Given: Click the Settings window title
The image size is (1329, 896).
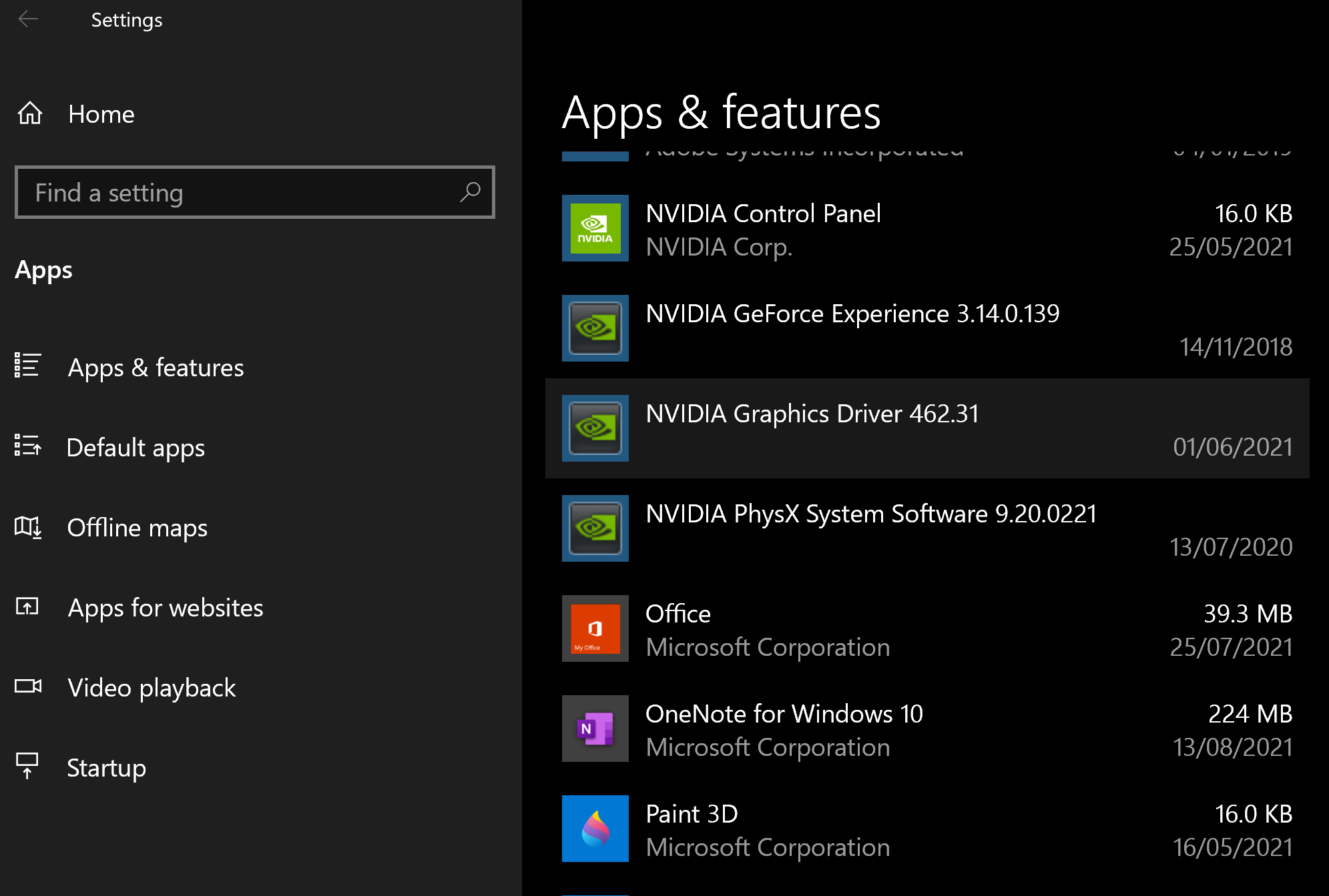Looking at the screenshot, I should pyautogui.click(x=127, y=20).
